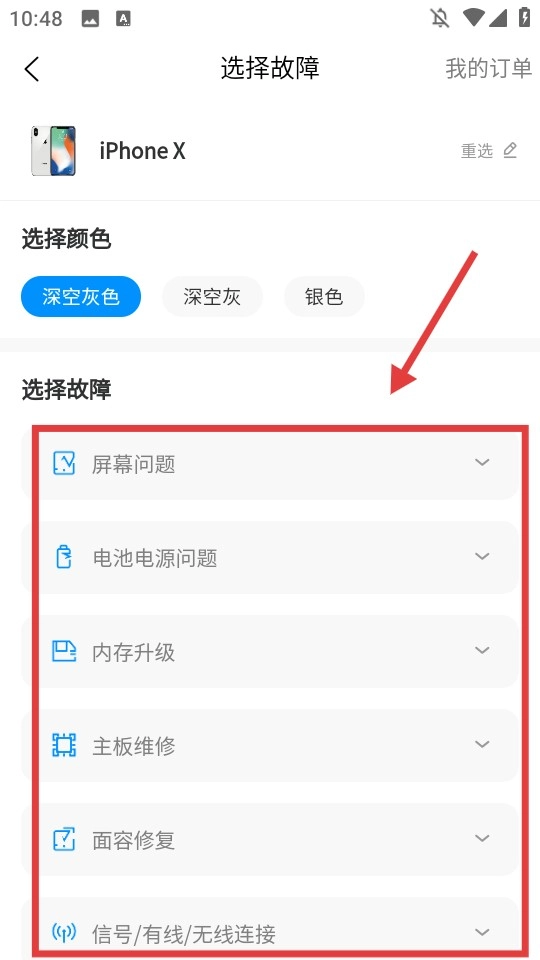Screen dimensions: 540x960
Task: Expand the 屏幕问题 chevron
Action: (482, 462)
